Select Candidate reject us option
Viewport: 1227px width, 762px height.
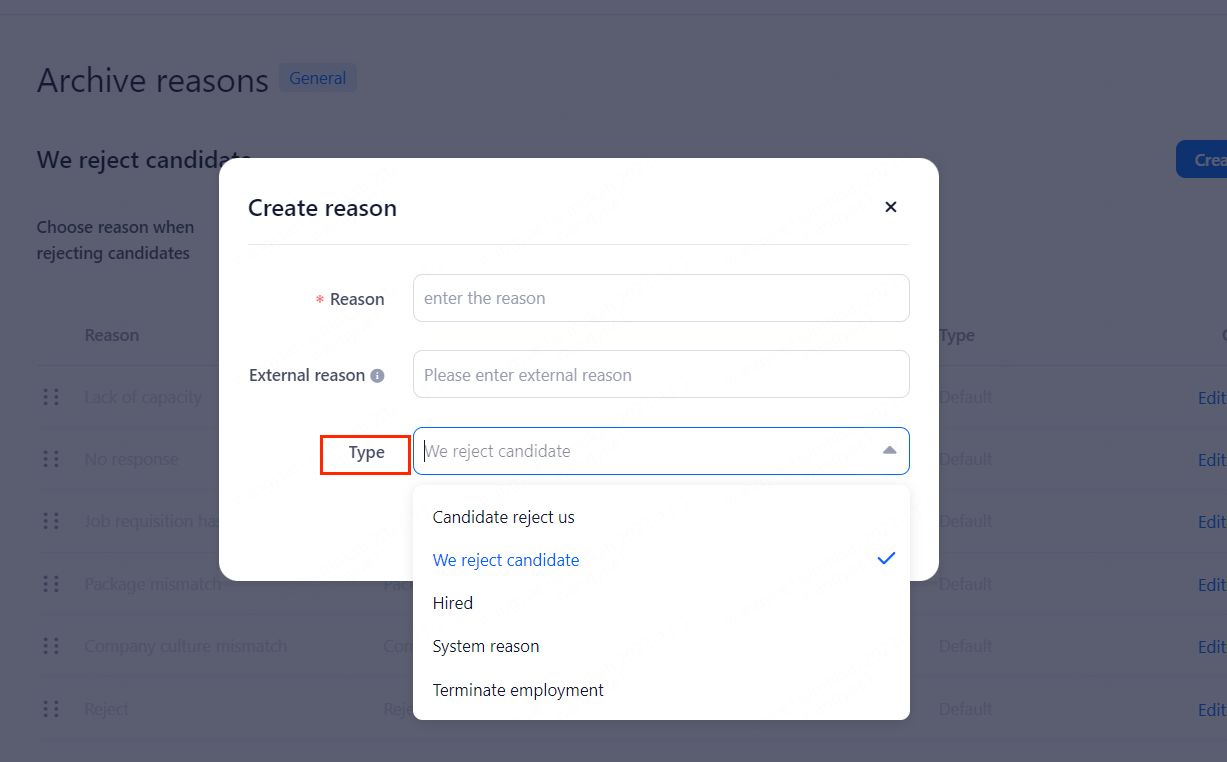pos(503,517)
